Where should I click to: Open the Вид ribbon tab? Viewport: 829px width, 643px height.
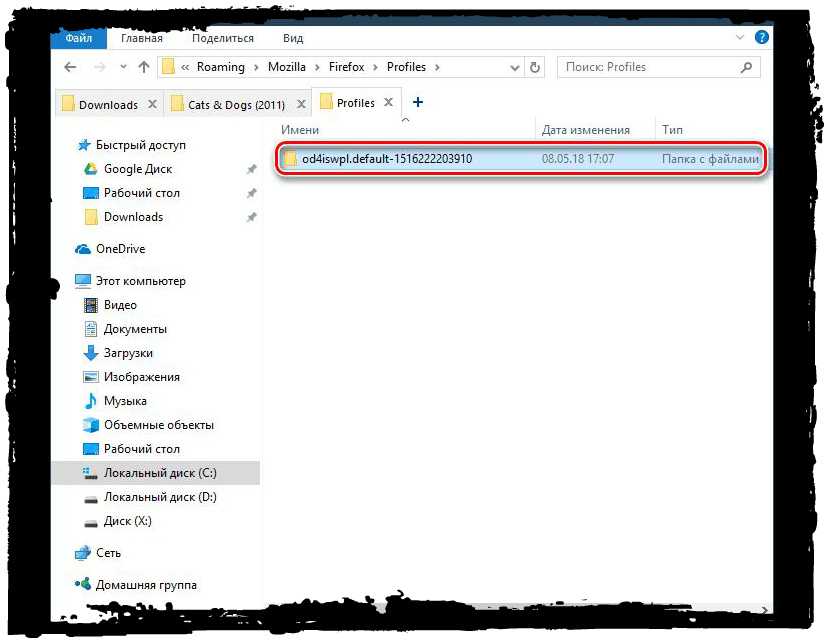292,38
